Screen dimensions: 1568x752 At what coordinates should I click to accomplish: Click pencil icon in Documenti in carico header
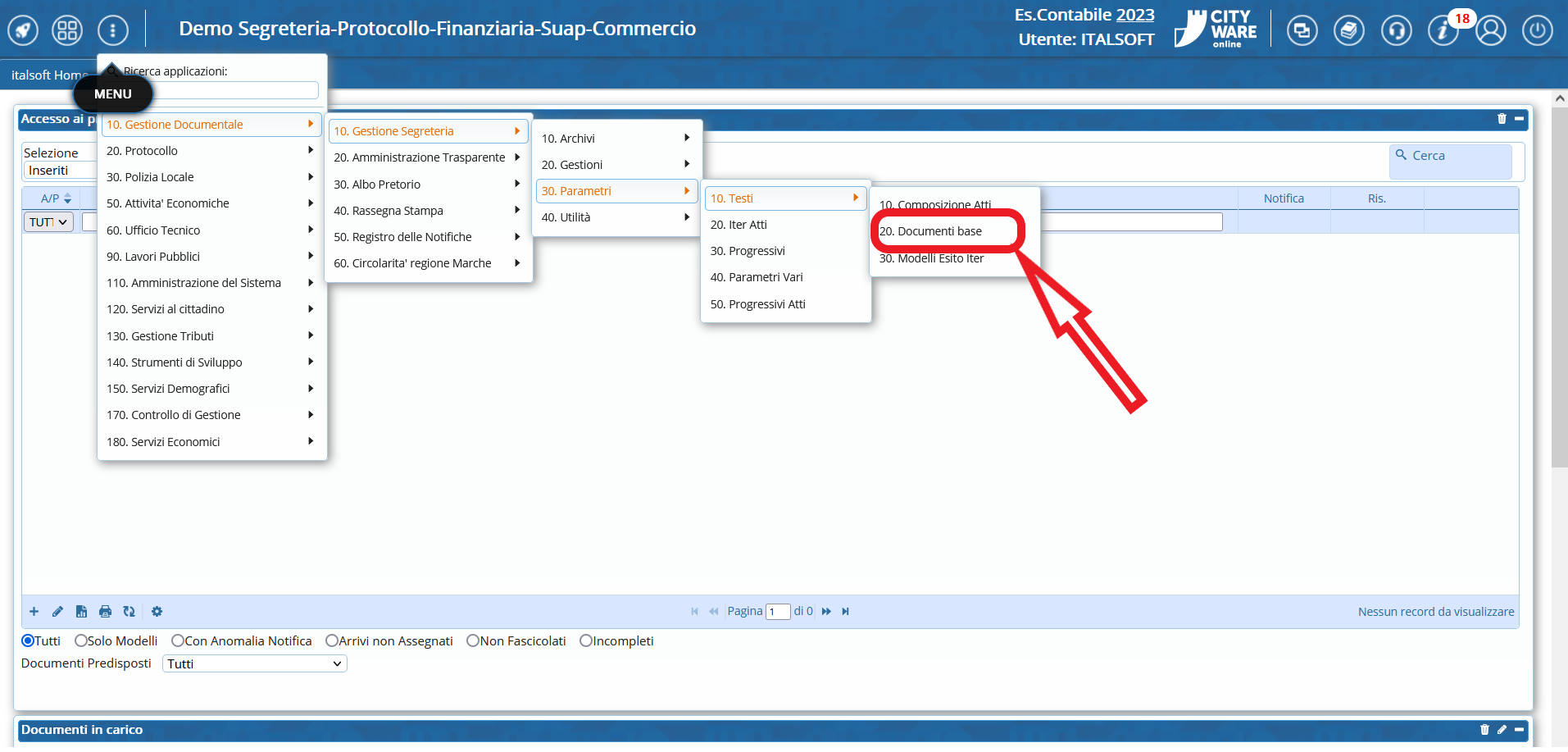pyautogui.click(x=1502, y=730)
